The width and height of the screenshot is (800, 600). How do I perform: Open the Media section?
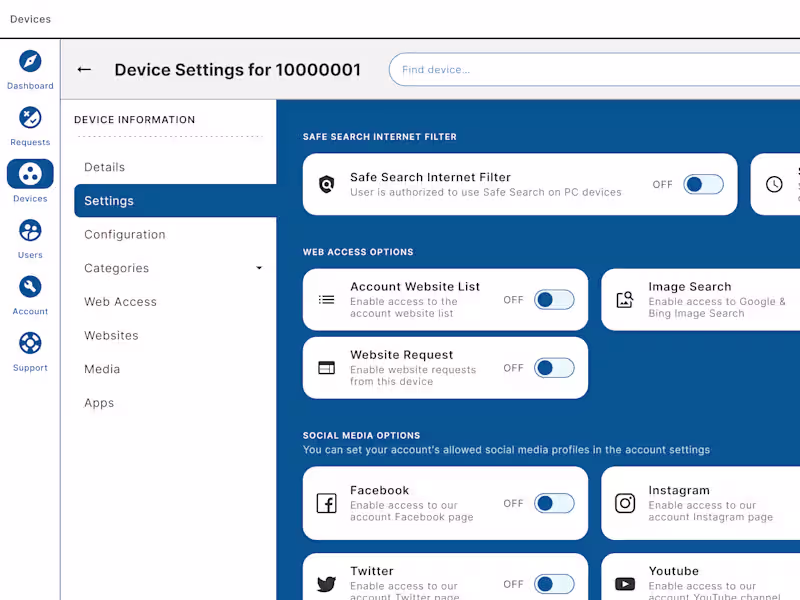102,369
